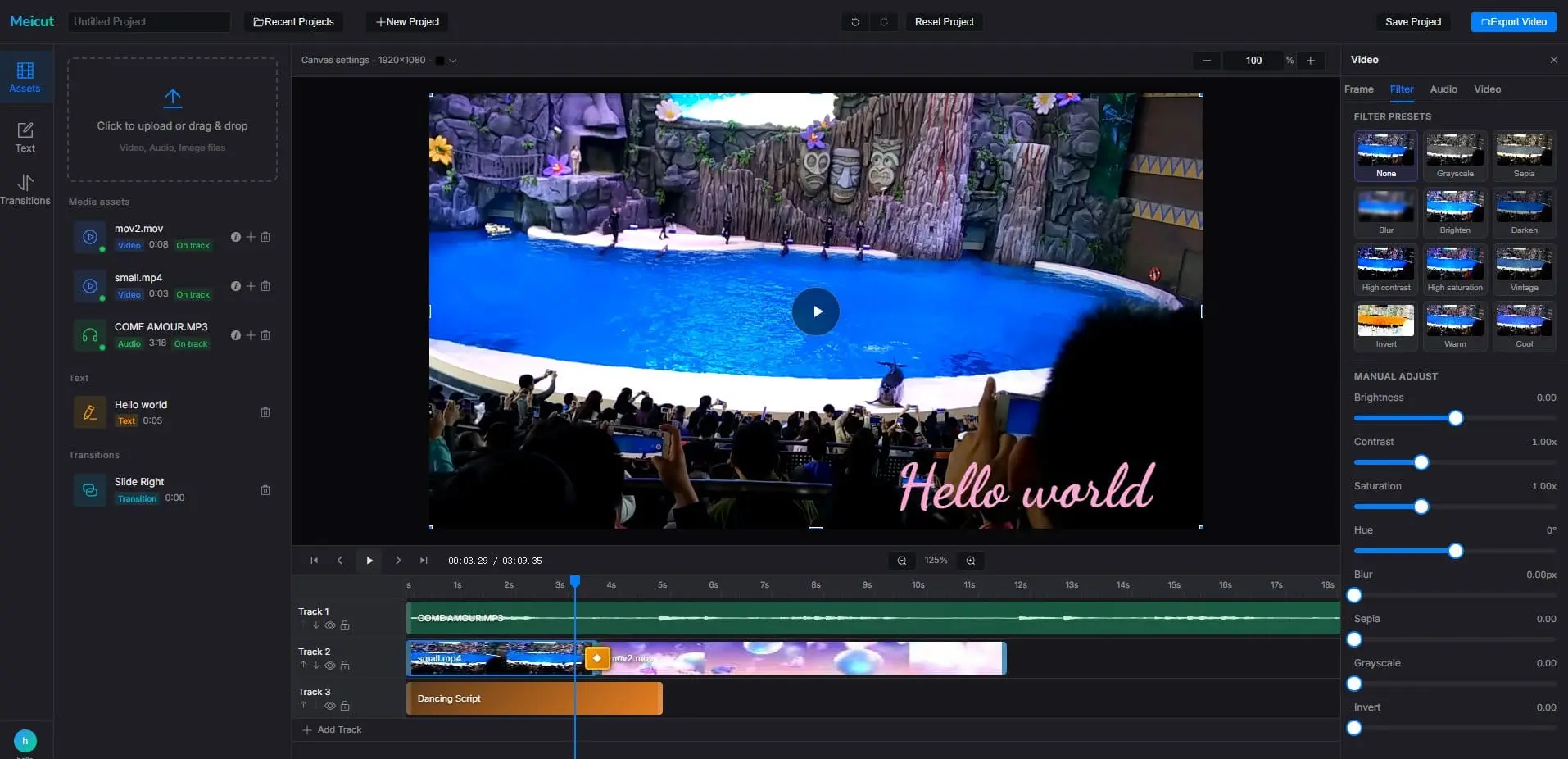Switch to the Audio tab
1568x759 pixels.
point(1443,89)
